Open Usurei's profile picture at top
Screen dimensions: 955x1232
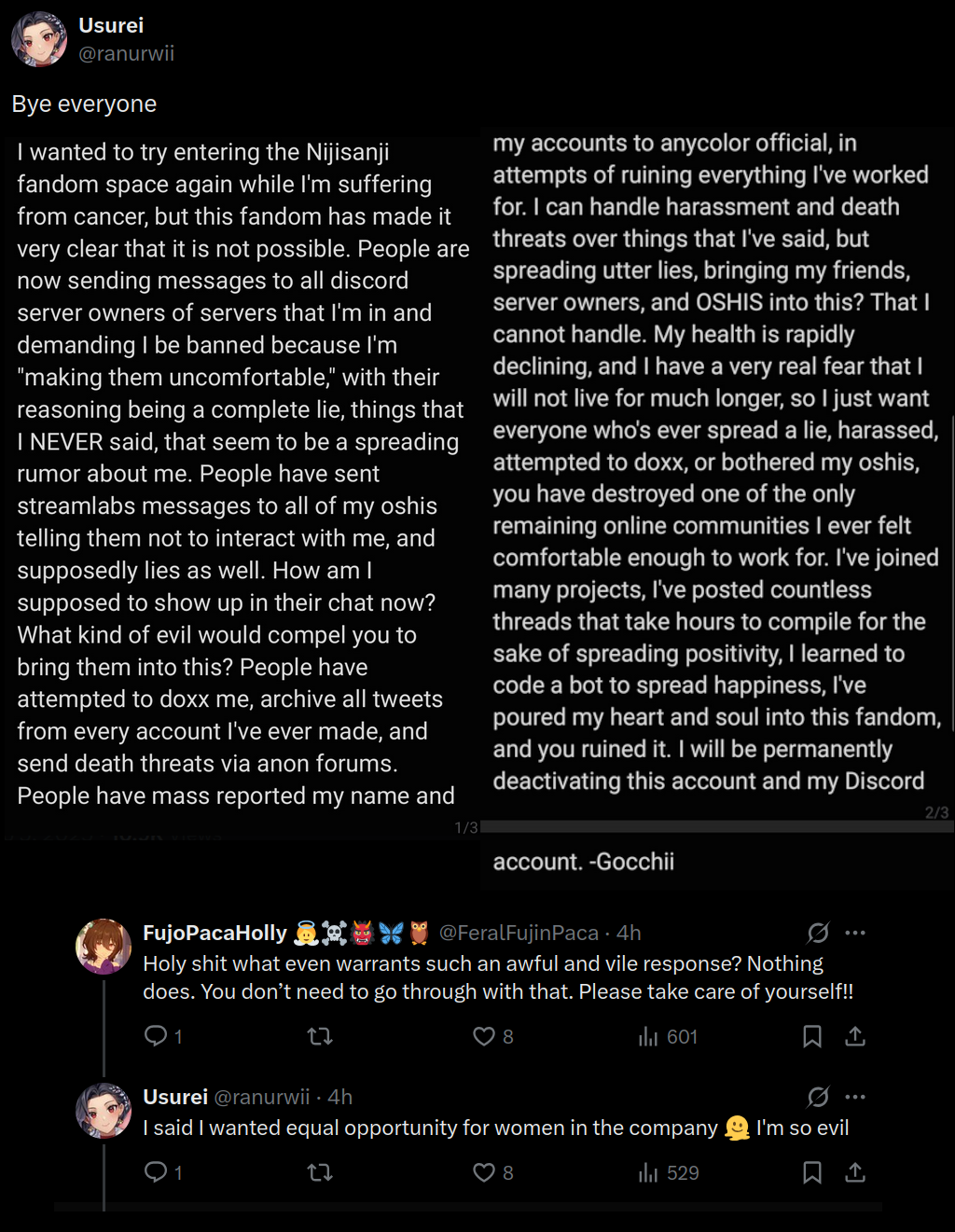(x=39, y=39)
